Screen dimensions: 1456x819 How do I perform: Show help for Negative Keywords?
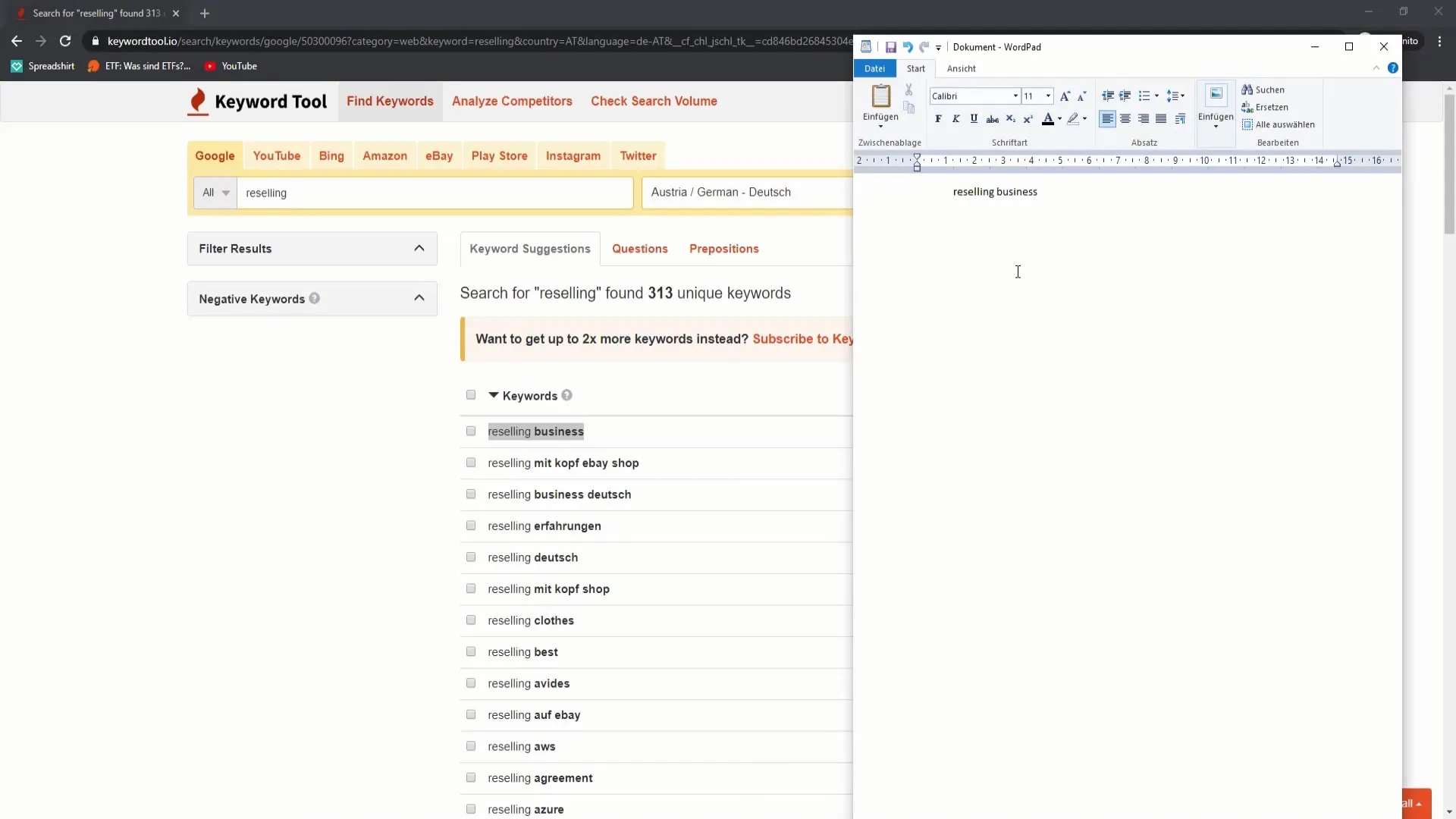314,299
